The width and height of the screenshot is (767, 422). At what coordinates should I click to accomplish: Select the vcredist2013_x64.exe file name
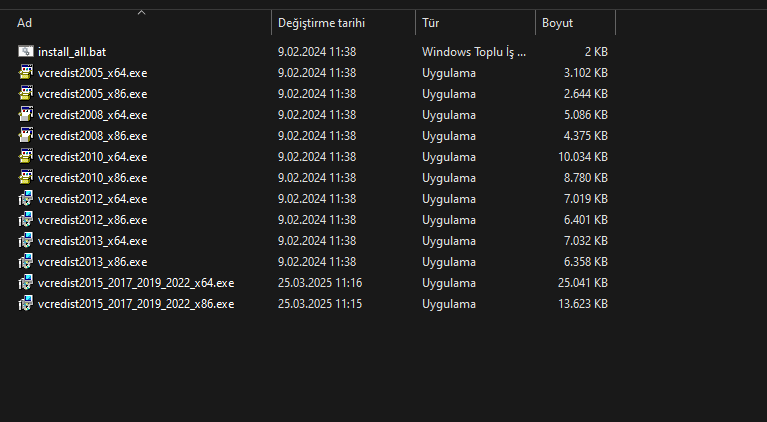click(92, 241)
